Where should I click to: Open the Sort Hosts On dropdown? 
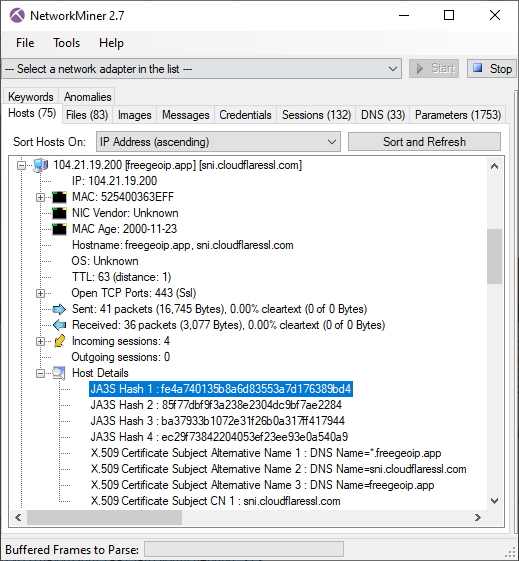click(x=332, y=142)
